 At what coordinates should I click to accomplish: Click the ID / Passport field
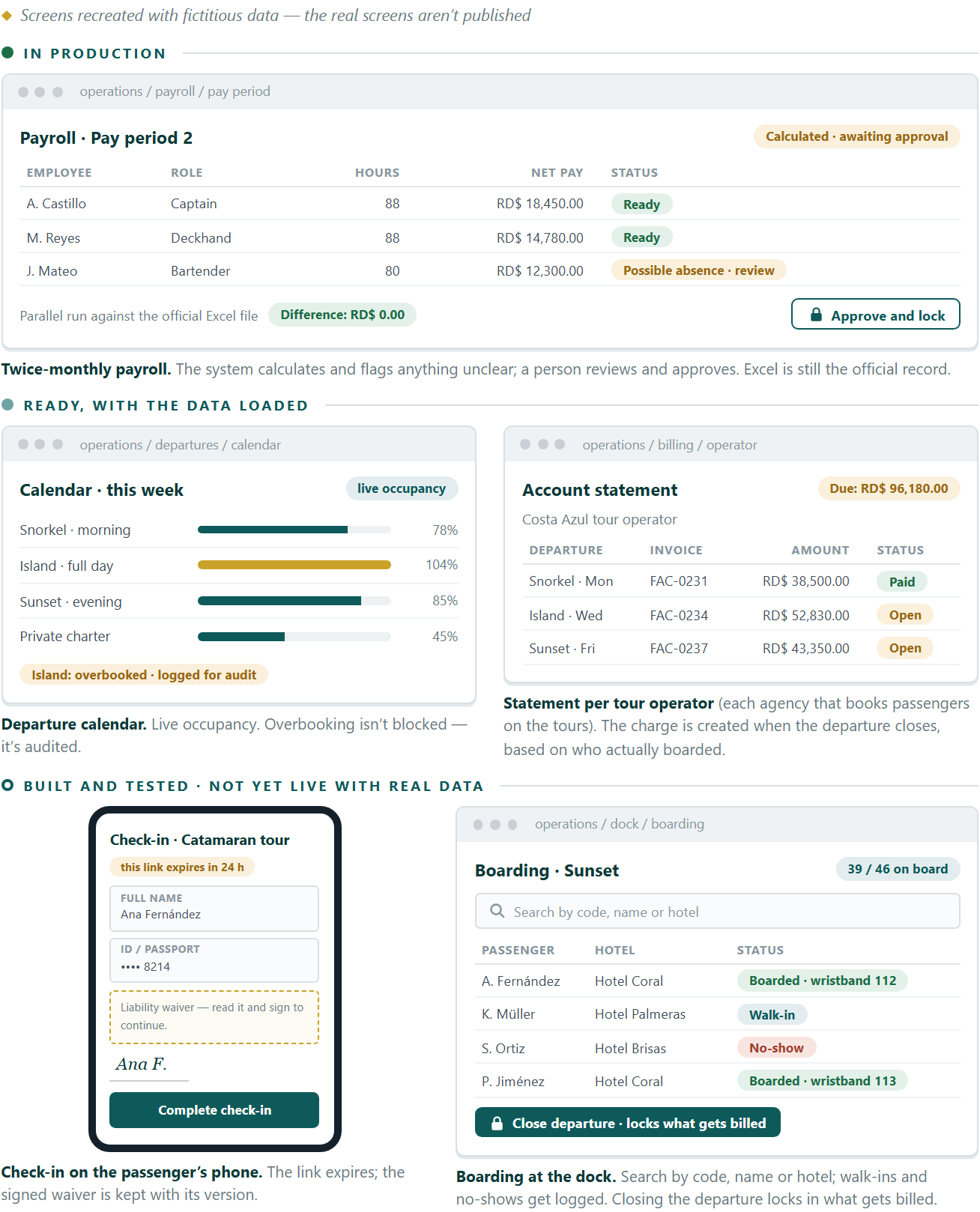[214, 960]
